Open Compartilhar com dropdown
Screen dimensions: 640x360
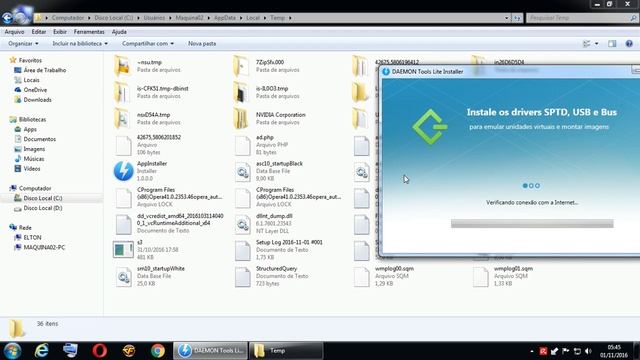click(148, 43)
